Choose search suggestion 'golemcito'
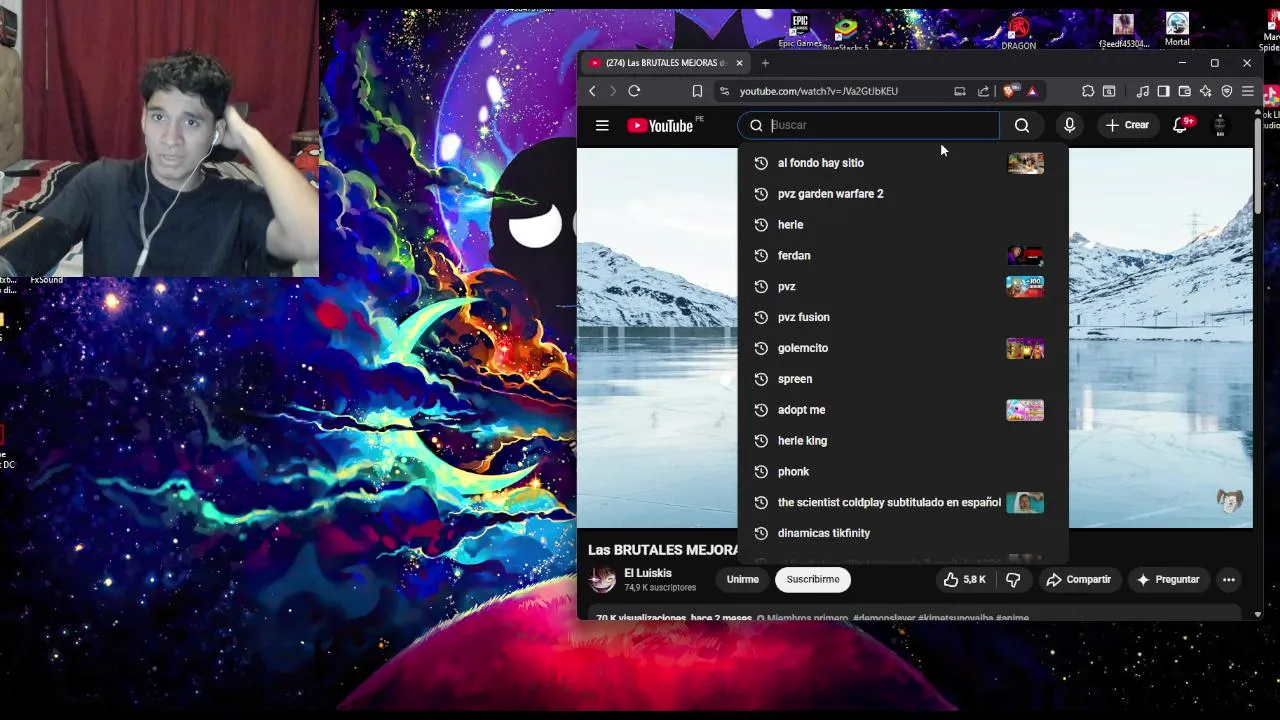This screenshot has width=1280, height=720. click(903, 348)
